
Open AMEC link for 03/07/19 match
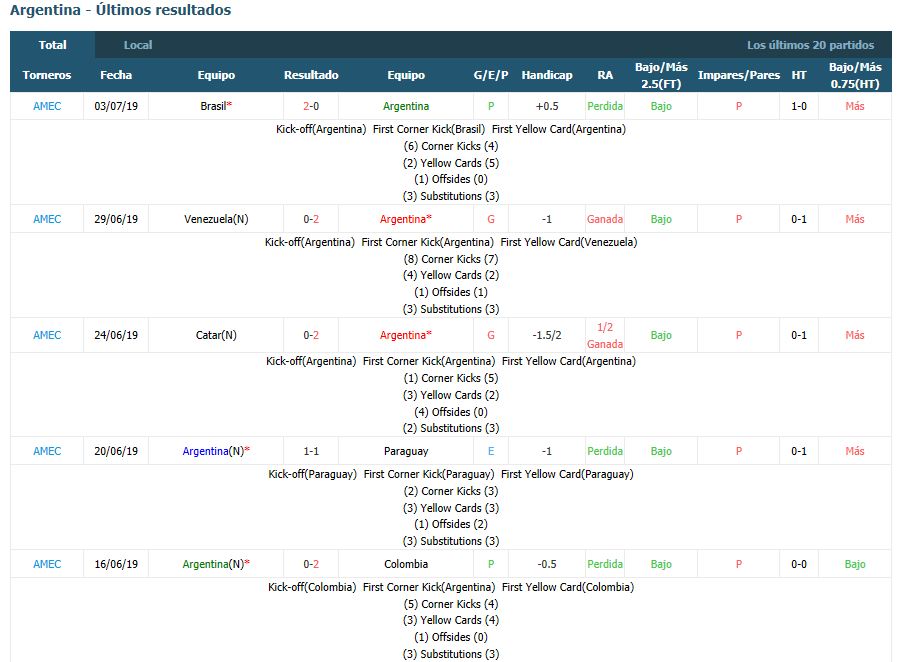point(47,106)
